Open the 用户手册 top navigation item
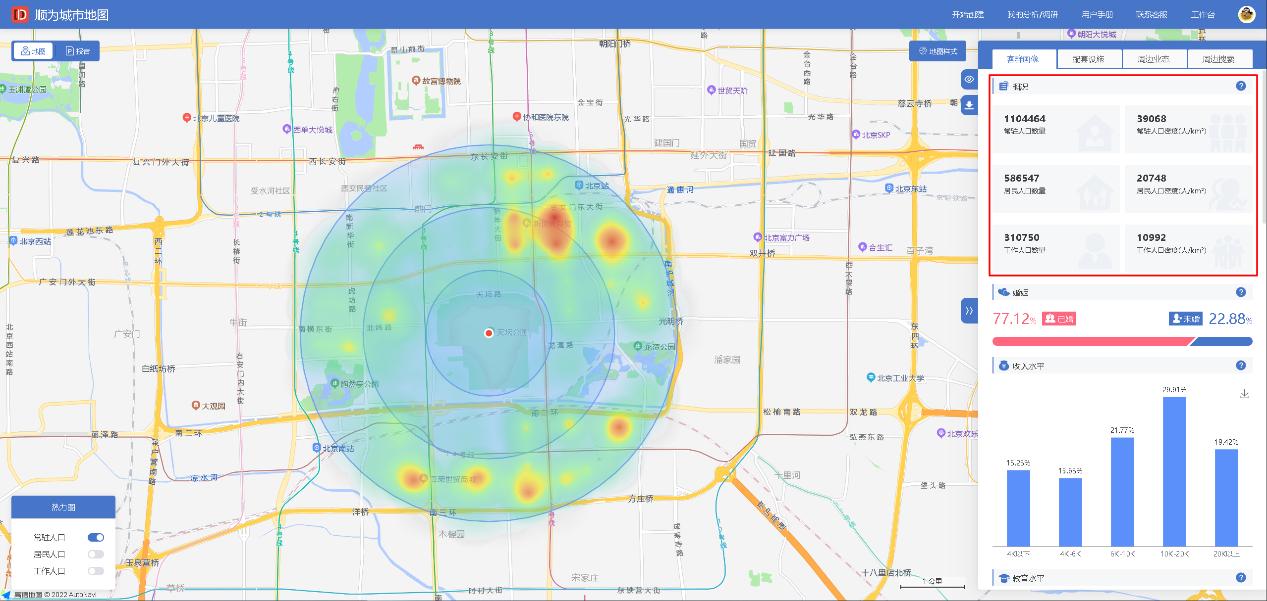Viewport: 1267px width, 601px height. click(1096, 15)
